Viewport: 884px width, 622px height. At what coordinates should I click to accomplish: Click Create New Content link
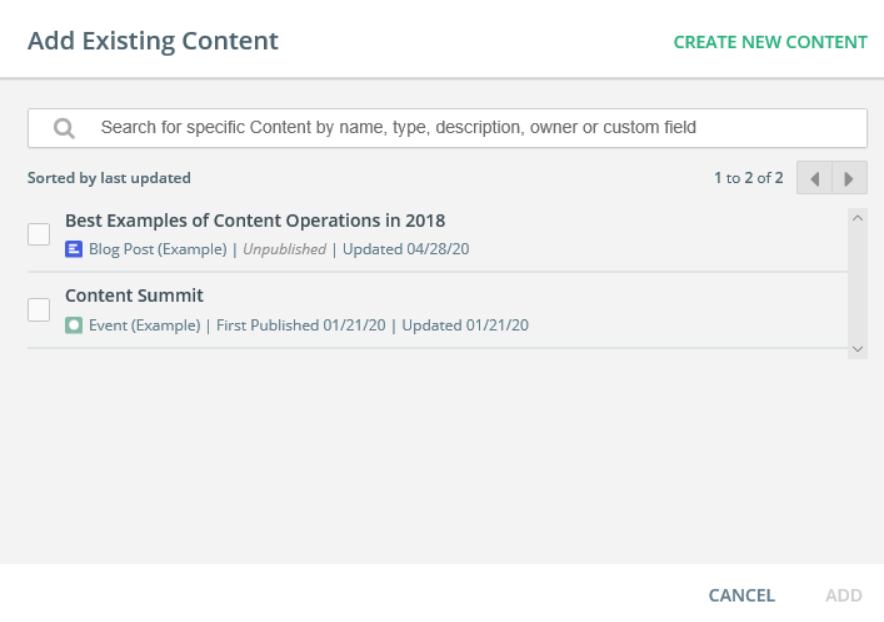tap(770, 42)
